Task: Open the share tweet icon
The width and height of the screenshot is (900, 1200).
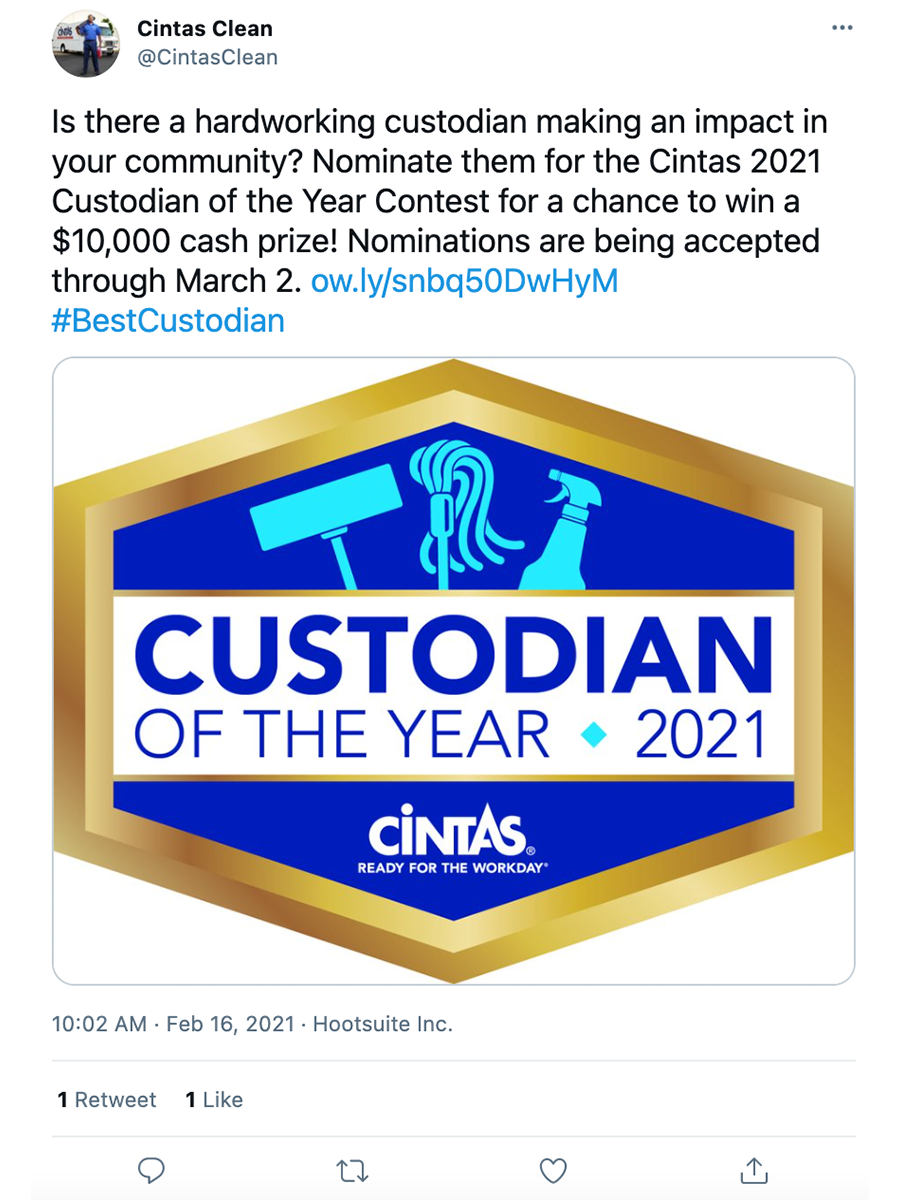Action: coord(755,1169)
